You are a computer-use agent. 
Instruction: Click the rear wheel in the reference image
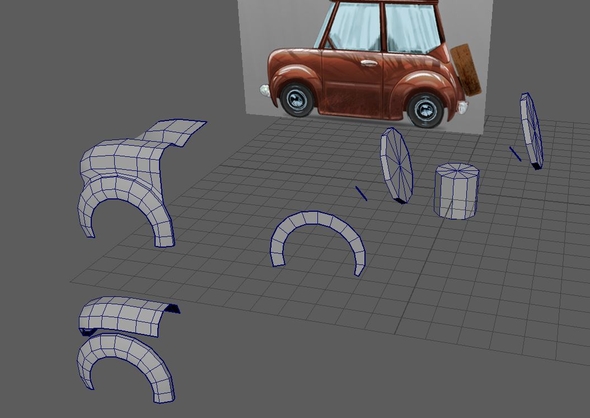pyautogui.click(x=426, y=109)
